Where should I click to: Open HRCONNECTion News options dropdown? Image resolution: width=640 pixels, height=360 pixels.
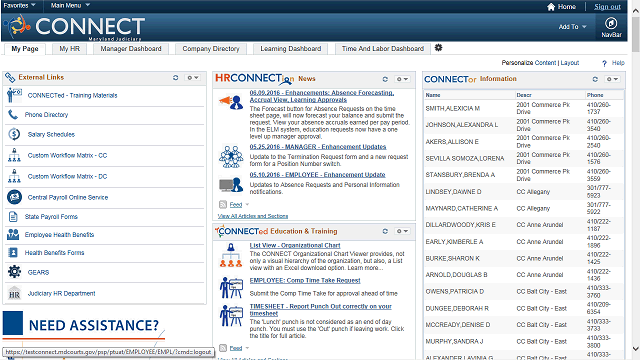tap(402, 79)
